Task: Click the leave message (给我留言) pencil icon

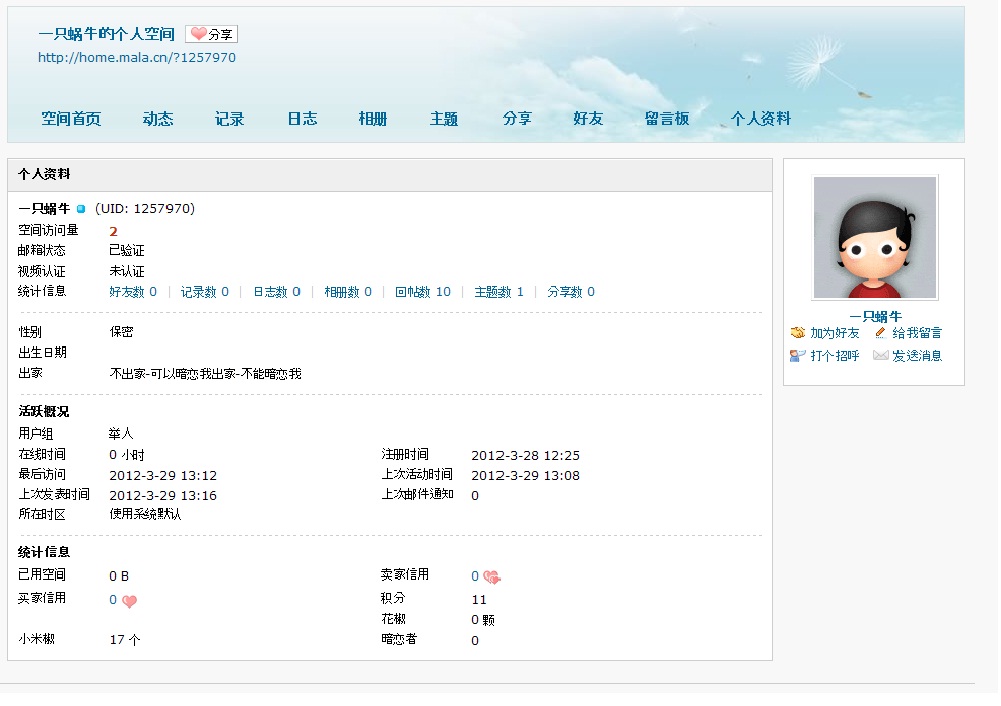Action: (880, 333)
